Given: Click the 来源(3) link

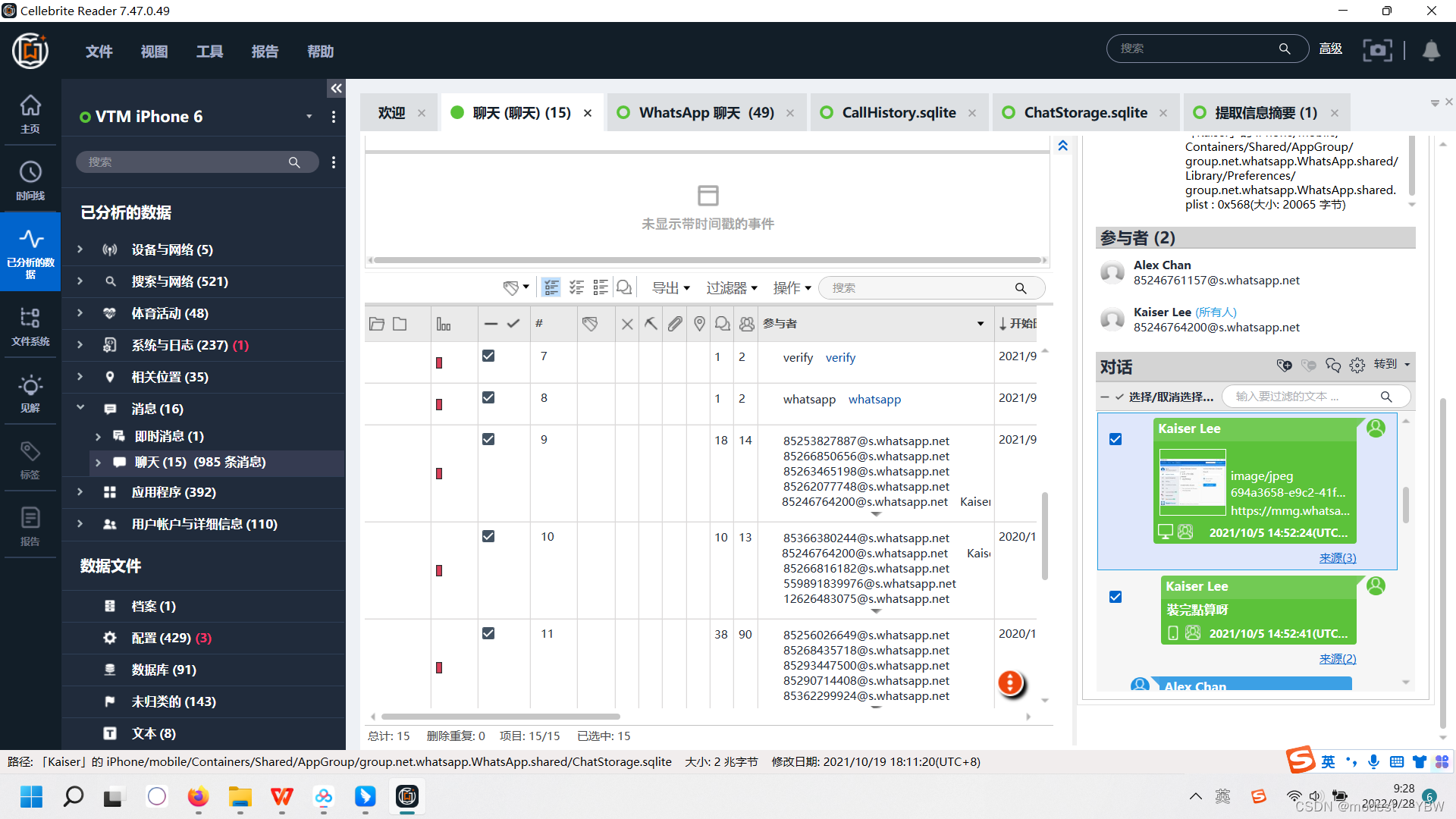Looking at the screenshot, I should [1338, 557].
